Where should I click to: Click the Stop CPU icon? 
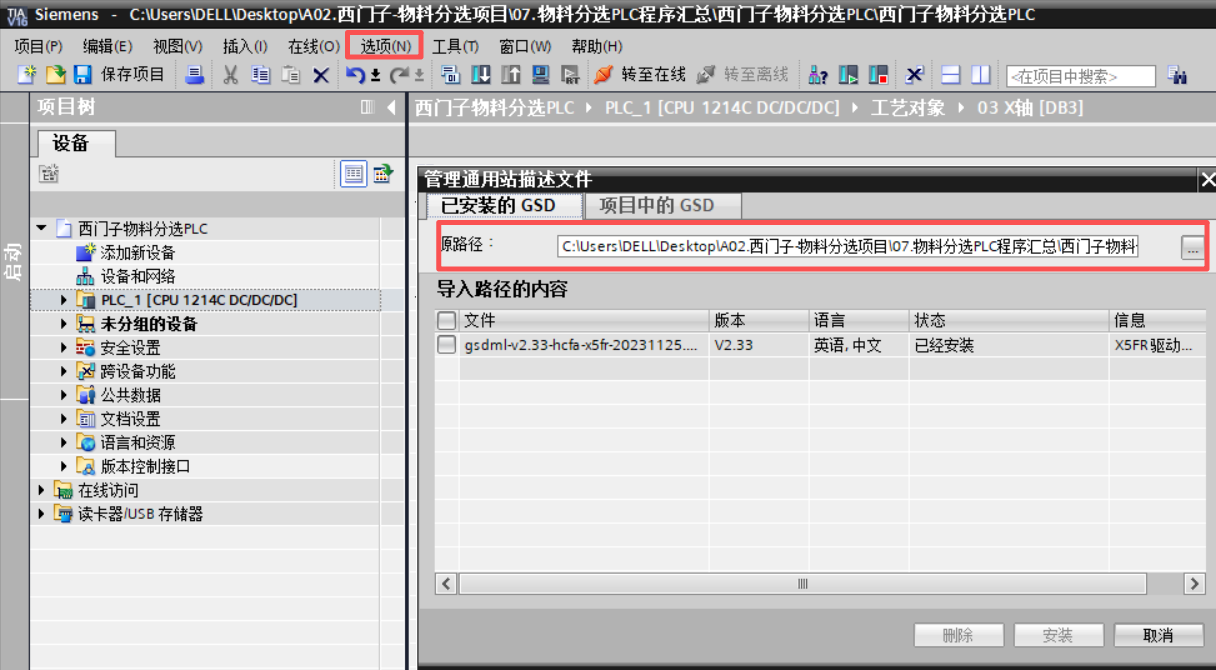[878, 75]
